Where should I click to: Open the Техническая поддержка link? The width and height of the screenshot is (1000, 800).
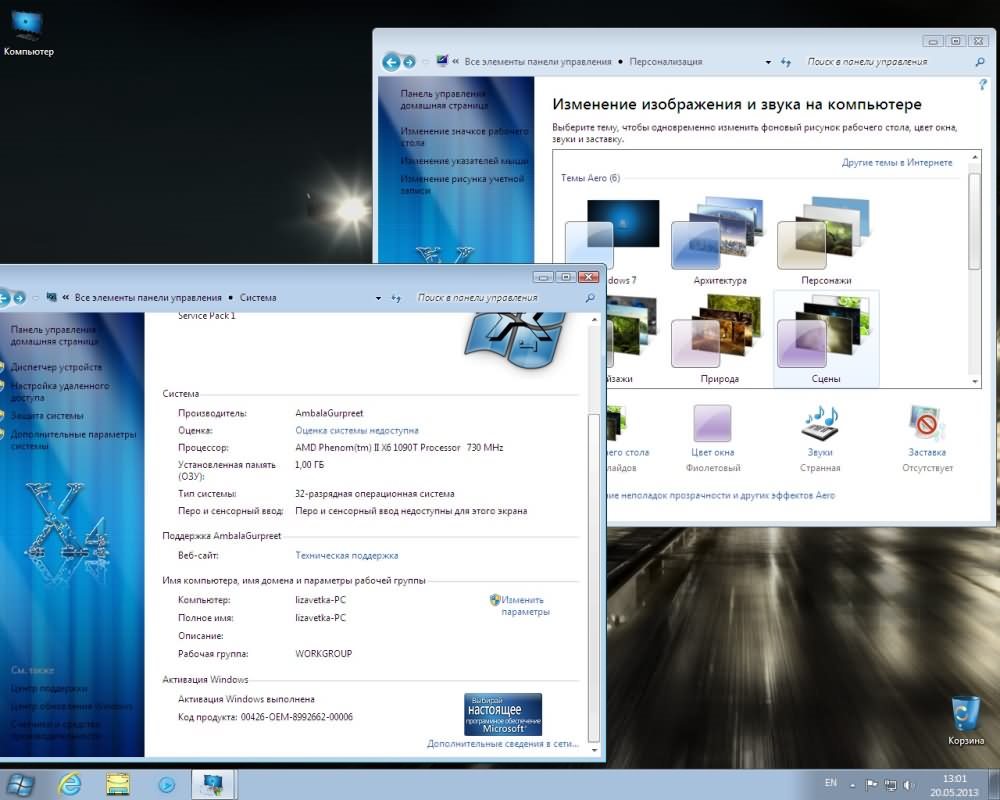[x=346, y=555]
